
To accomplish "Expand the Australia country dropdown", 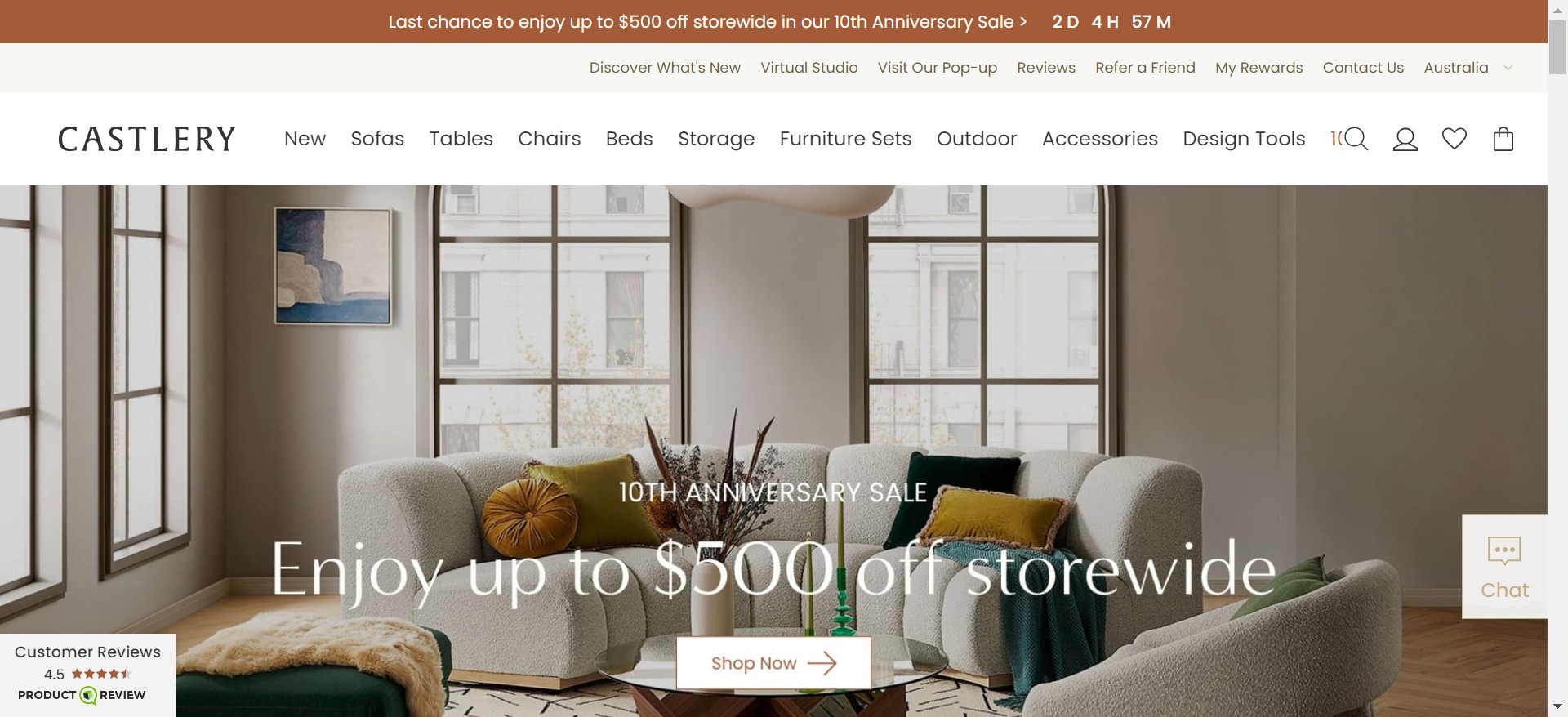I will pyautogui.click(x=1468, y=68).
